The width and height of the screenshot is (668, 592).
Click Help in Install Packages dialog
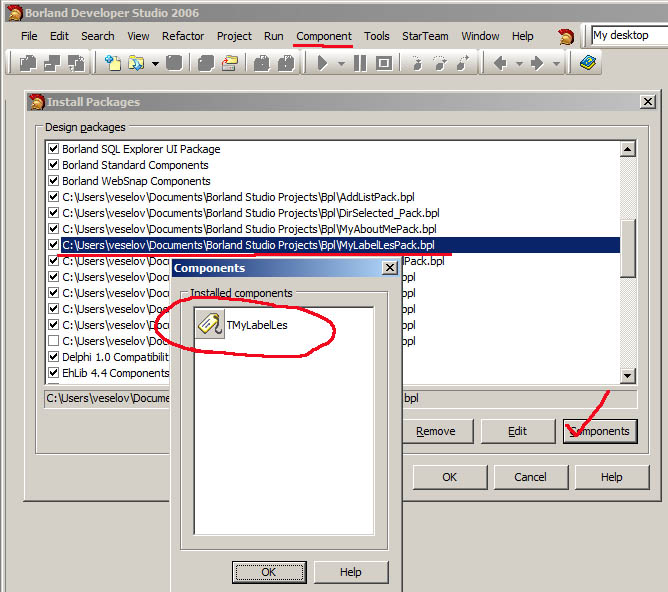tap(612, 477)
